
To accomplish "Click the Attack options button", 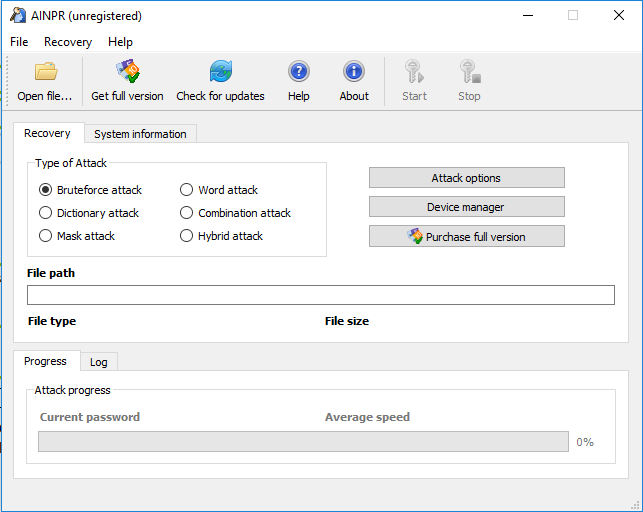I will pyautogui.click(x=467, y=177).
